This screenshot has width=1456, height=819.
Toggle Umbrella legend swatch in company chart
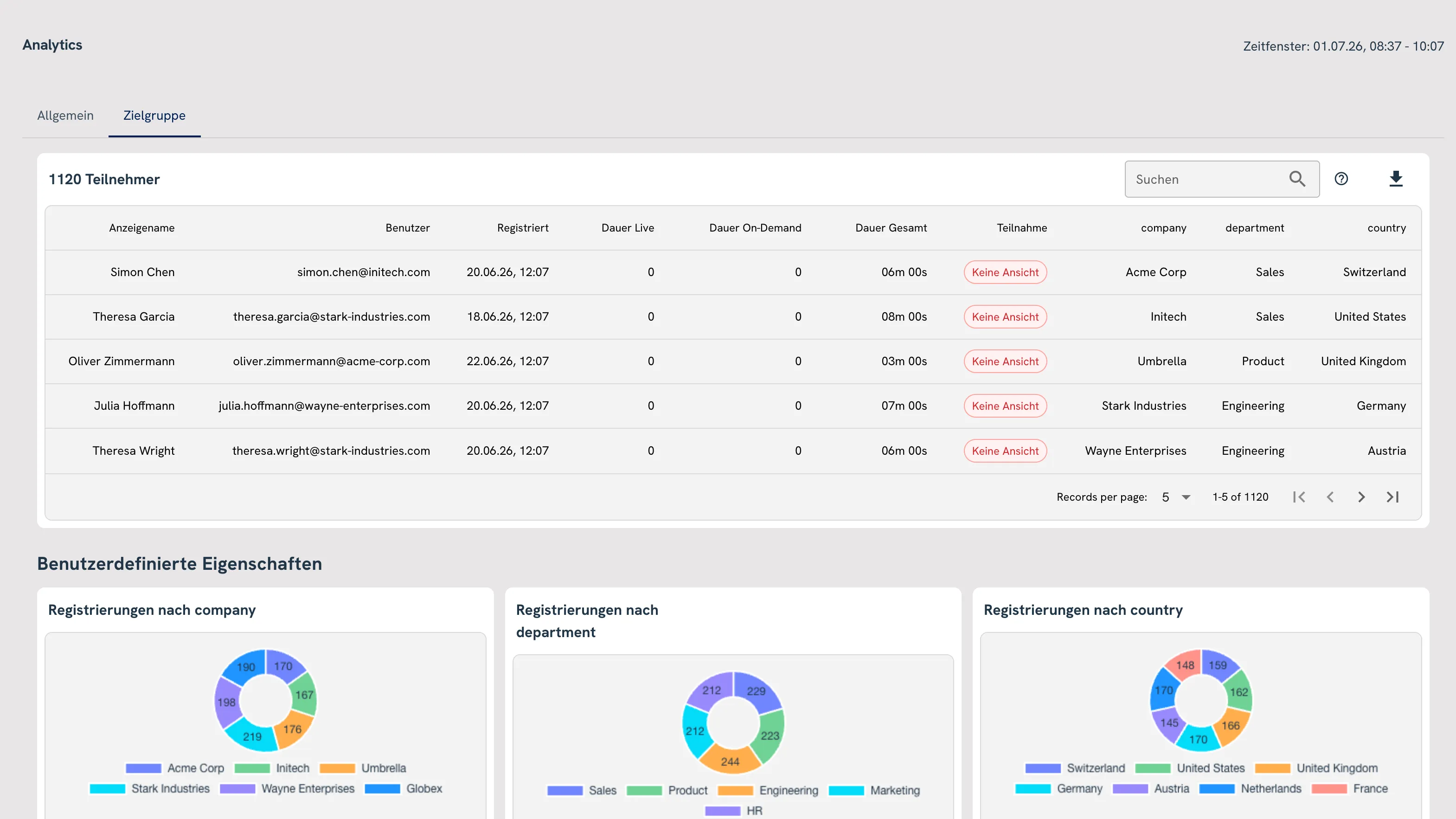(x=337, y=768)
